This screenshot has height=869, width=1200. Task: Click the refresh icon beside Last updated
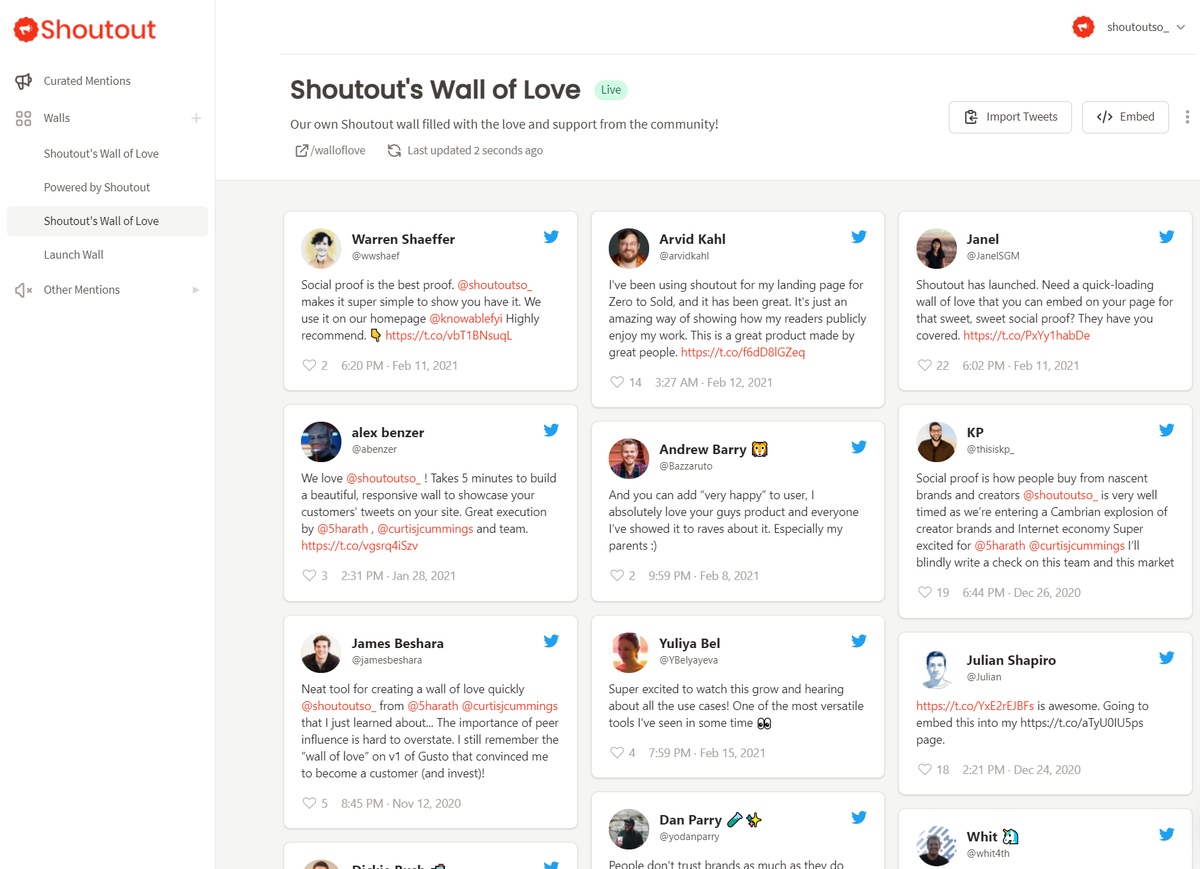[x=394, y=151]
